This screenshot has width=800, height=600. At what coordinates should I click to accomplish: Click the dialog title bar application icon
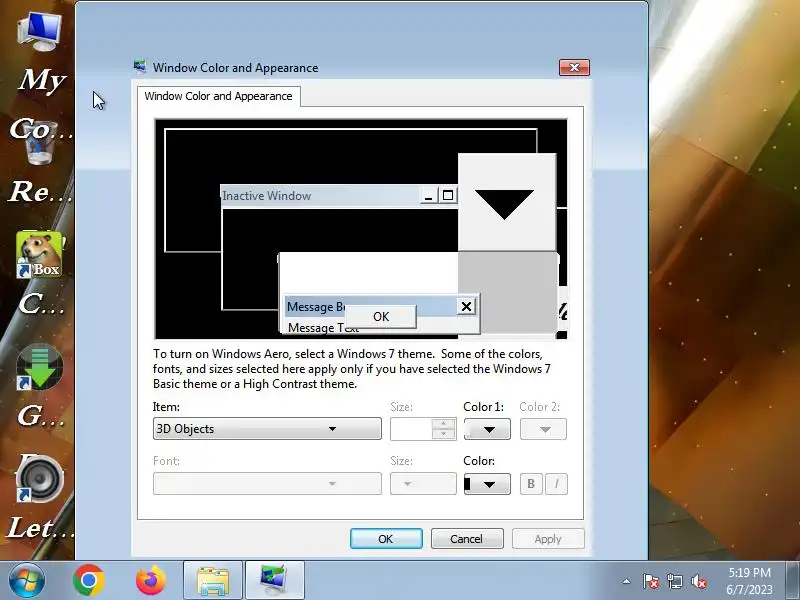(x=140, y=67)
